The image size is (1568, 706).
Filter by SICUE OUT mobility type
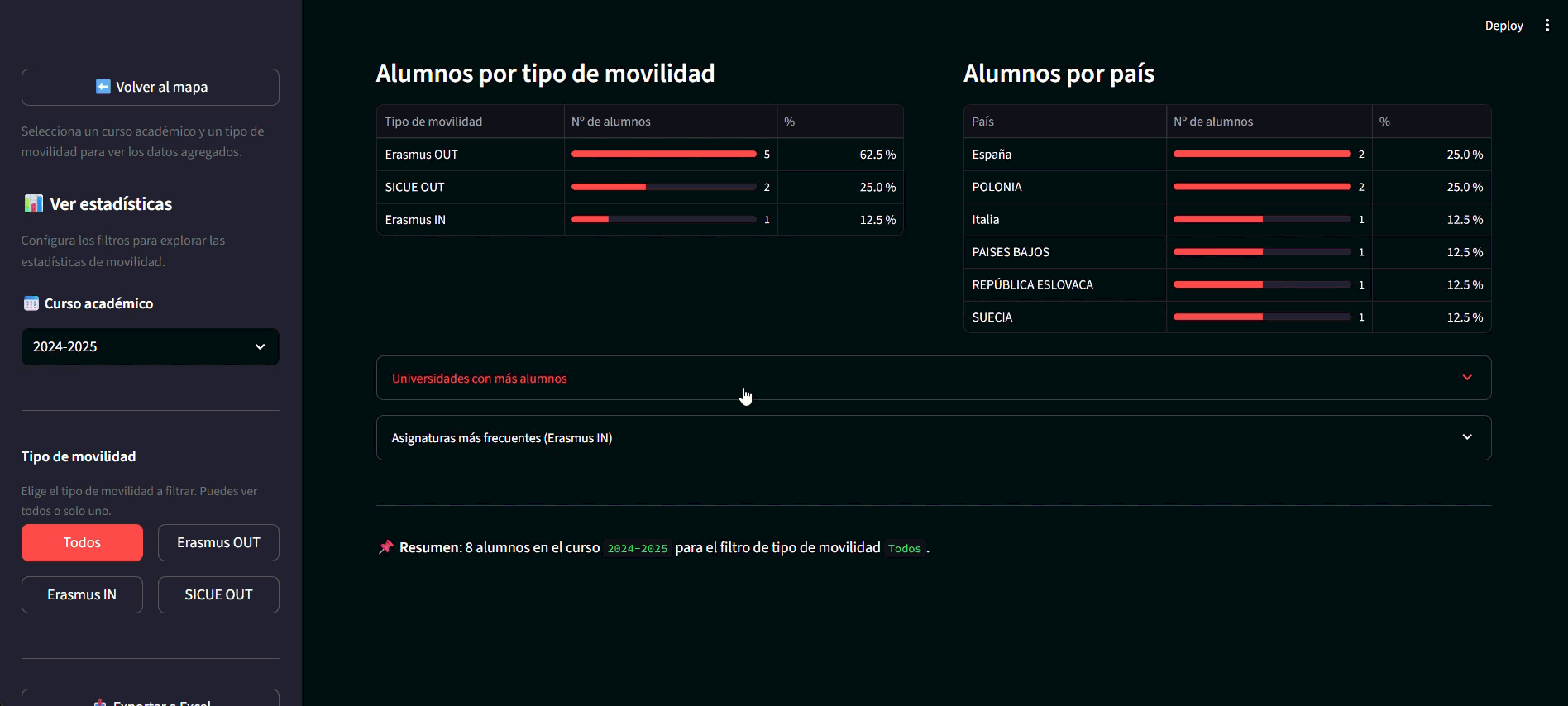point(218,594)
